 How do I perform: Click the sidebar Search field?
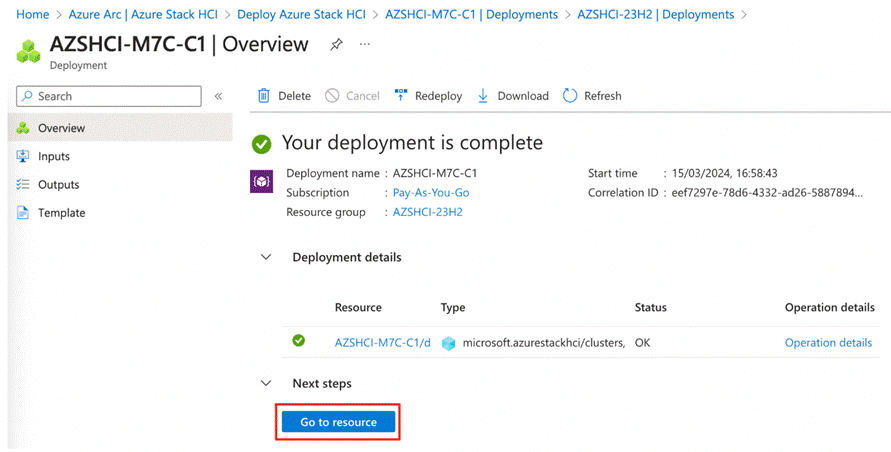(110, 96)
